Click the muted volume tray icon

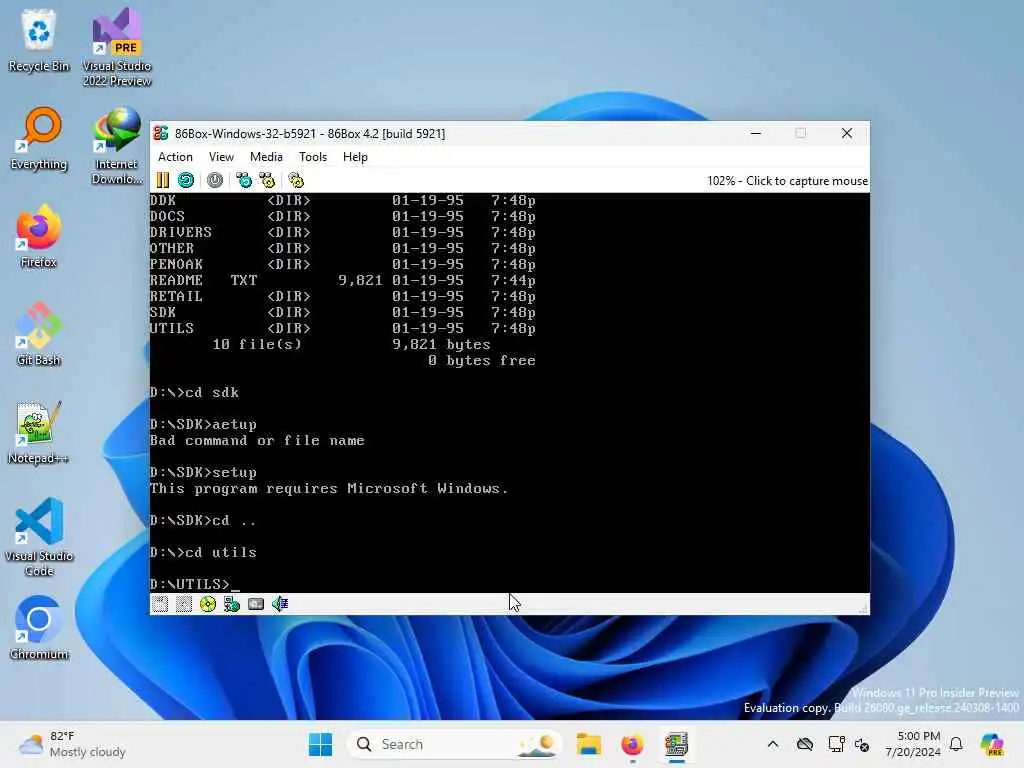point(862,744)
